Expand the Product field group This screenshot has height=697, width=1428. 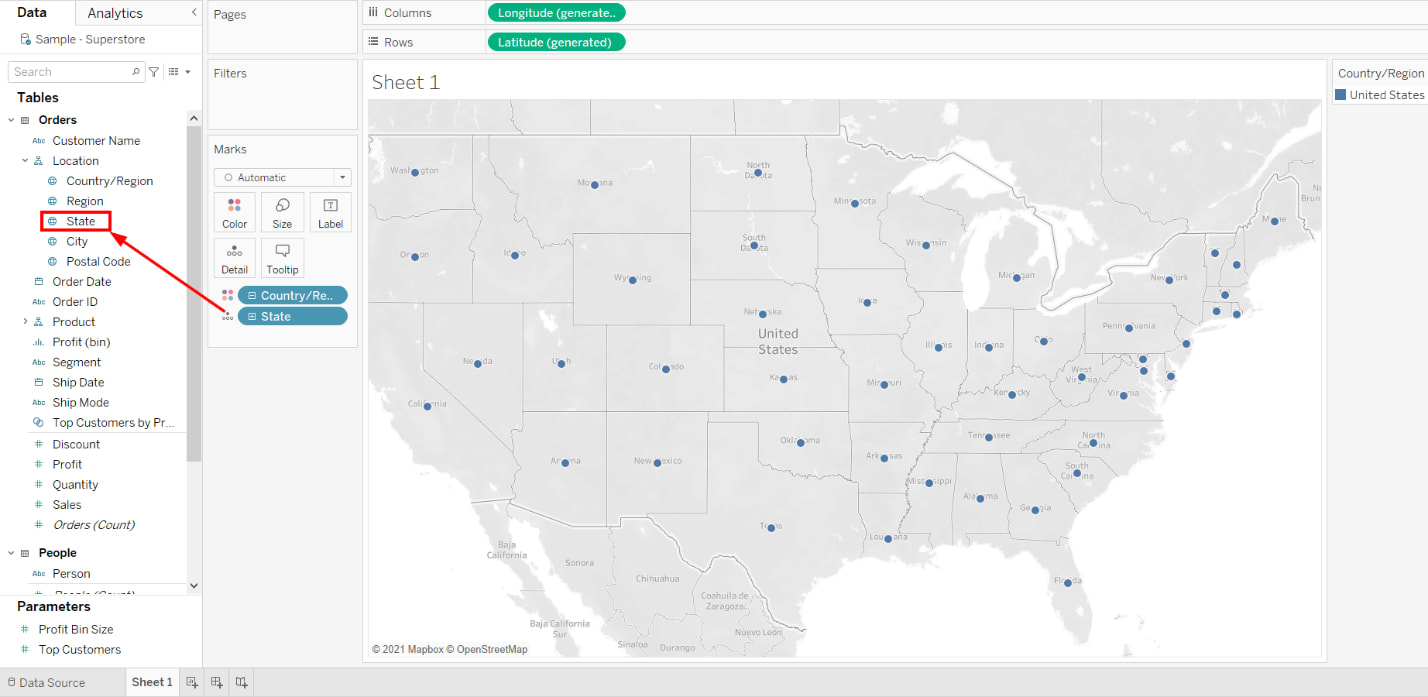pyautogui.click(x=25, y=321)
